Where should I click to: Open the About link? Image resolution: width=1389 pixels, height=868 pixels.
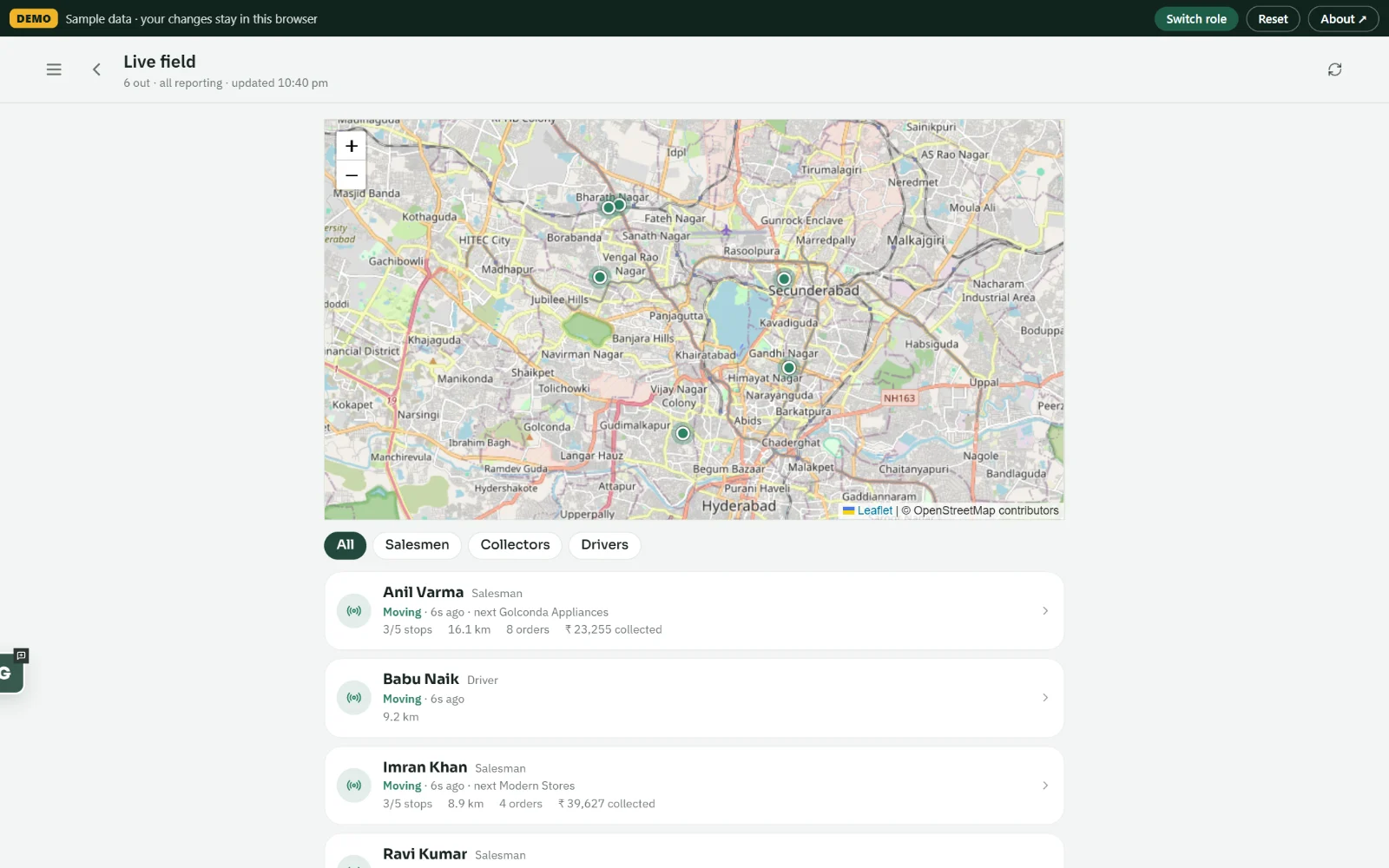click(x=1343, y=19)
